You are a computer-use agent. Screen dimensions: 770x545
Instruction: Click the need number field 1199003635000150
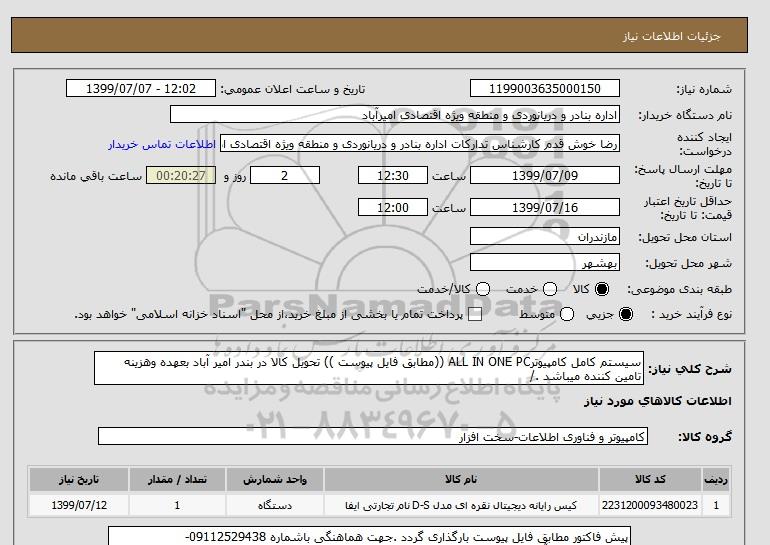click(545, 88)
